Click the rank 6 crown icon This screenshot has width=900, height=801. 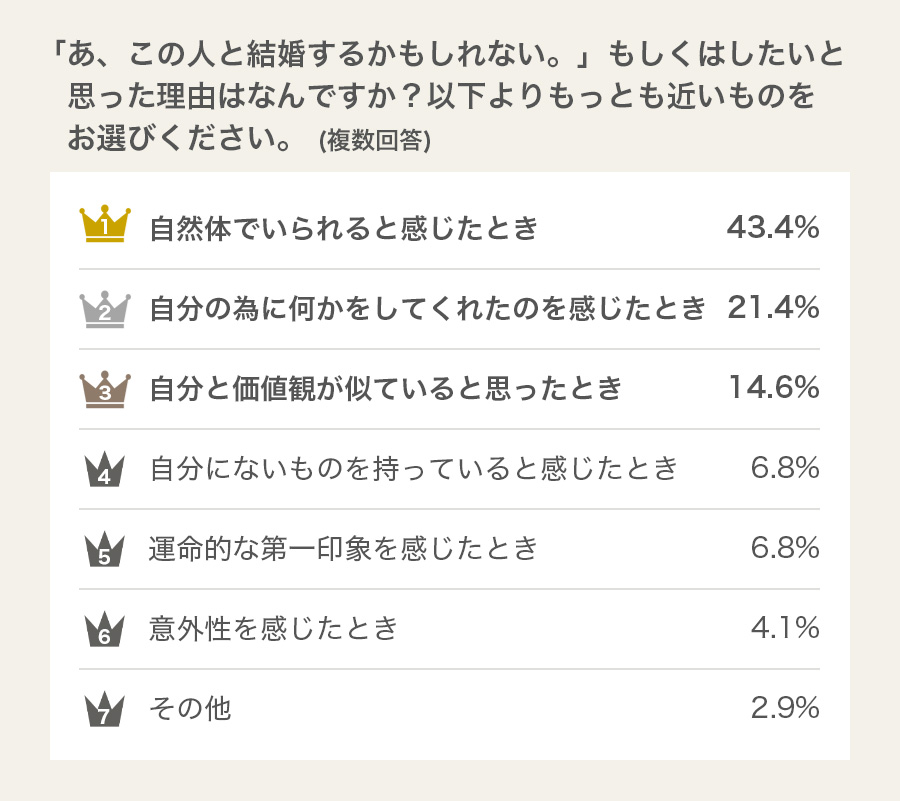[x=104, y=629]
